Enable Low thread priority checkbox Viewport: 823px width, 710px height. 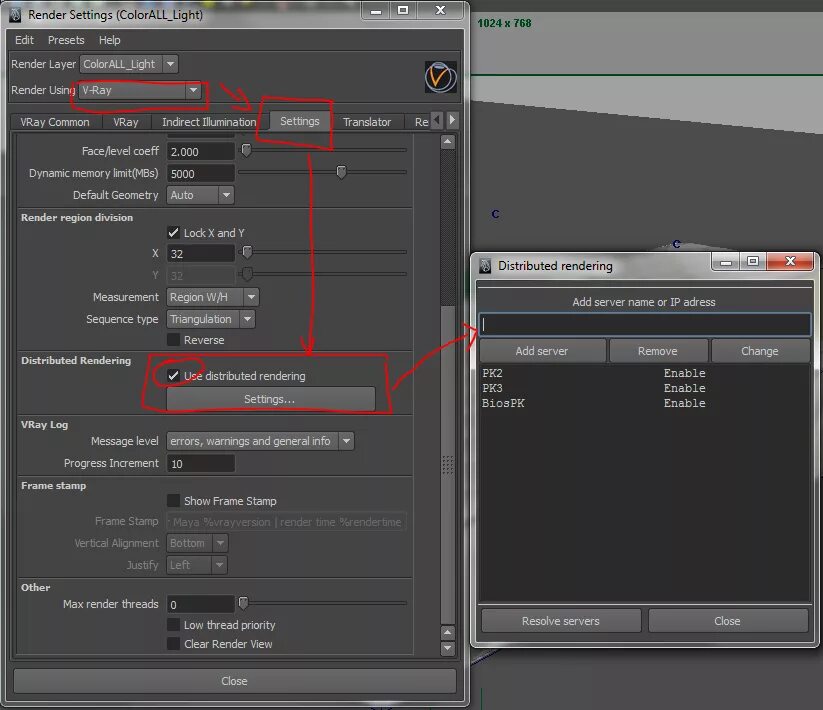[x=173, y=625]
